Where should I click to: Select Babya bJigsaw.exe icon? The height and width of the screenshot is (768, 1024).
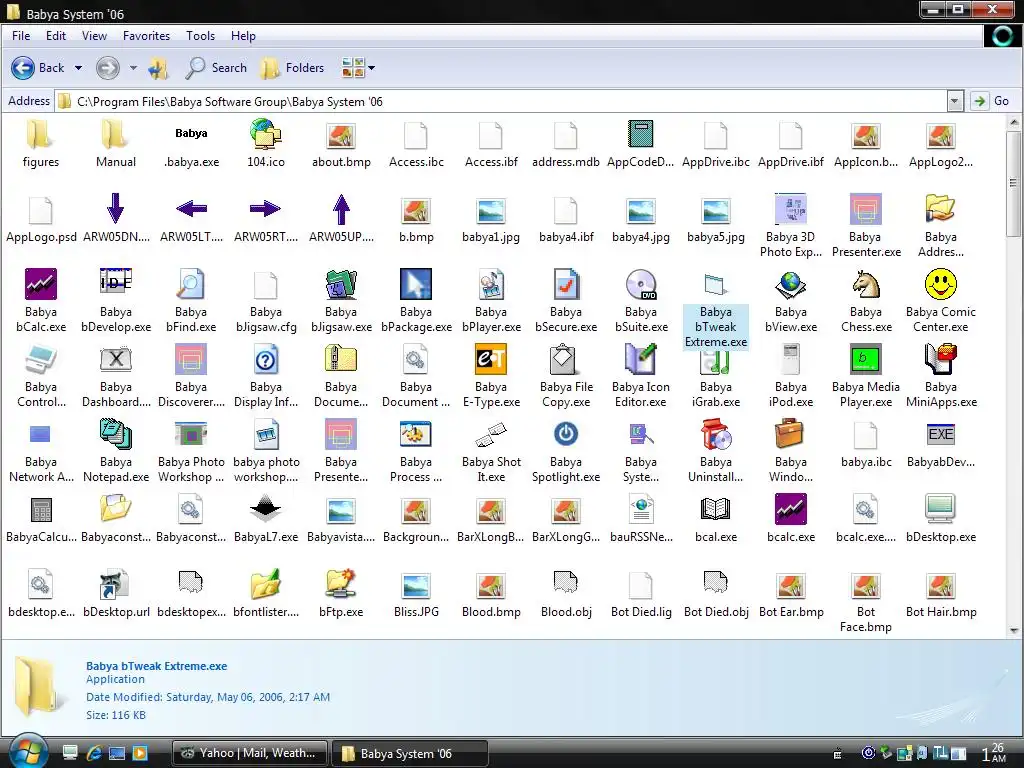point(341,285)
